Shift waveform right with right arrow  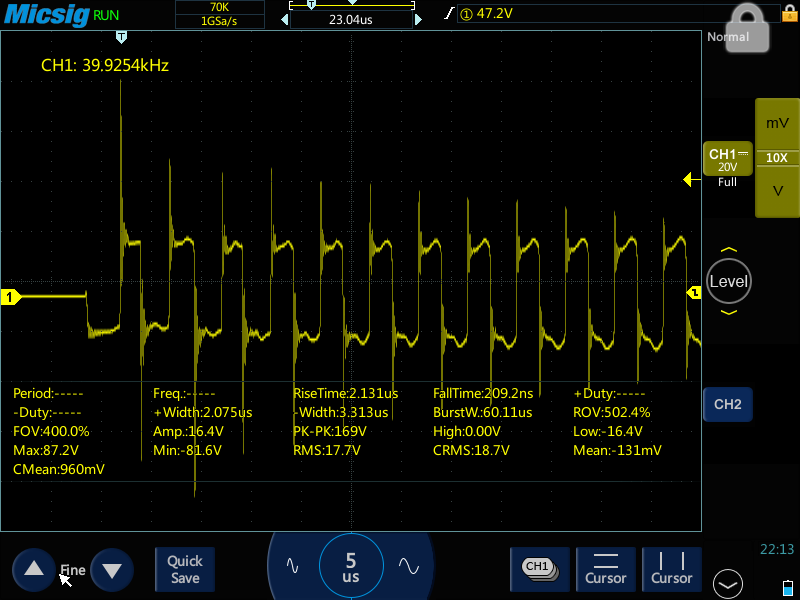coord(418,19)
